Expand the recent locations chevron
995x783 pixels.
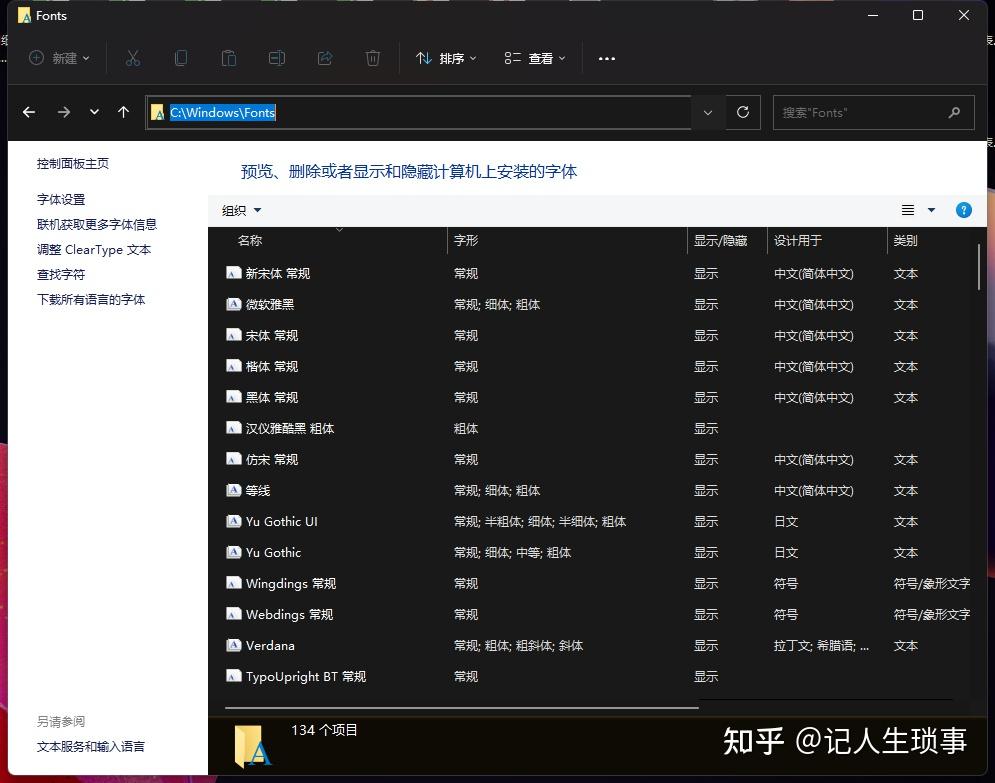(94, 112)
